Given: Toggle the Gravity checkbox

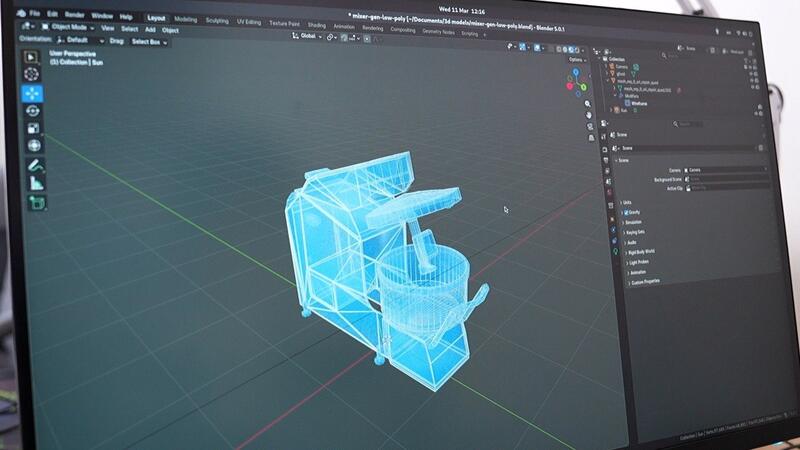Looking at the screenshot, I should click(x=628, y=213).
